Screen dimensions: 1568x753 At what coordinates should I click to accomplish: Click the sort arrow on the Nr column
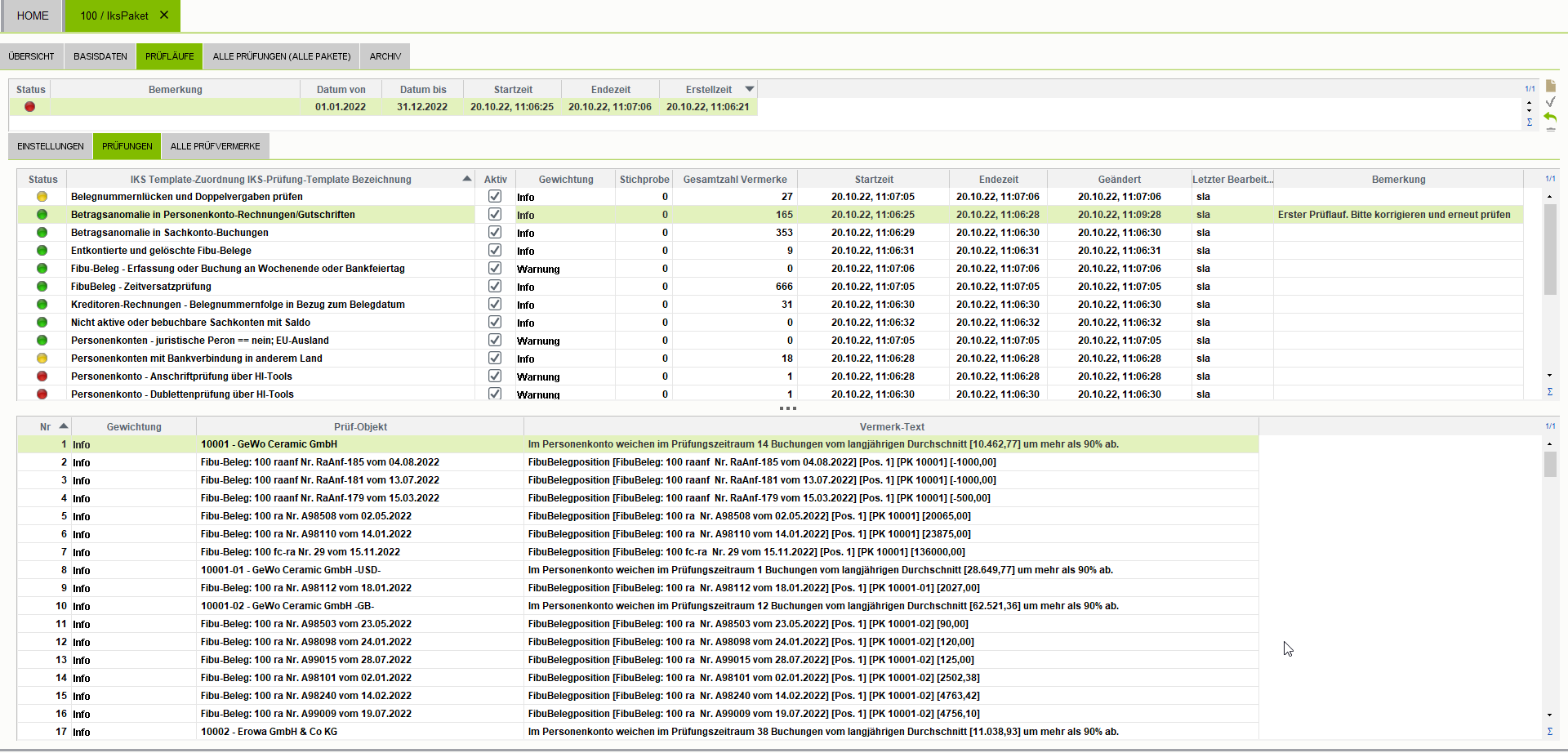pyautogui.click(x=64, y=426)
